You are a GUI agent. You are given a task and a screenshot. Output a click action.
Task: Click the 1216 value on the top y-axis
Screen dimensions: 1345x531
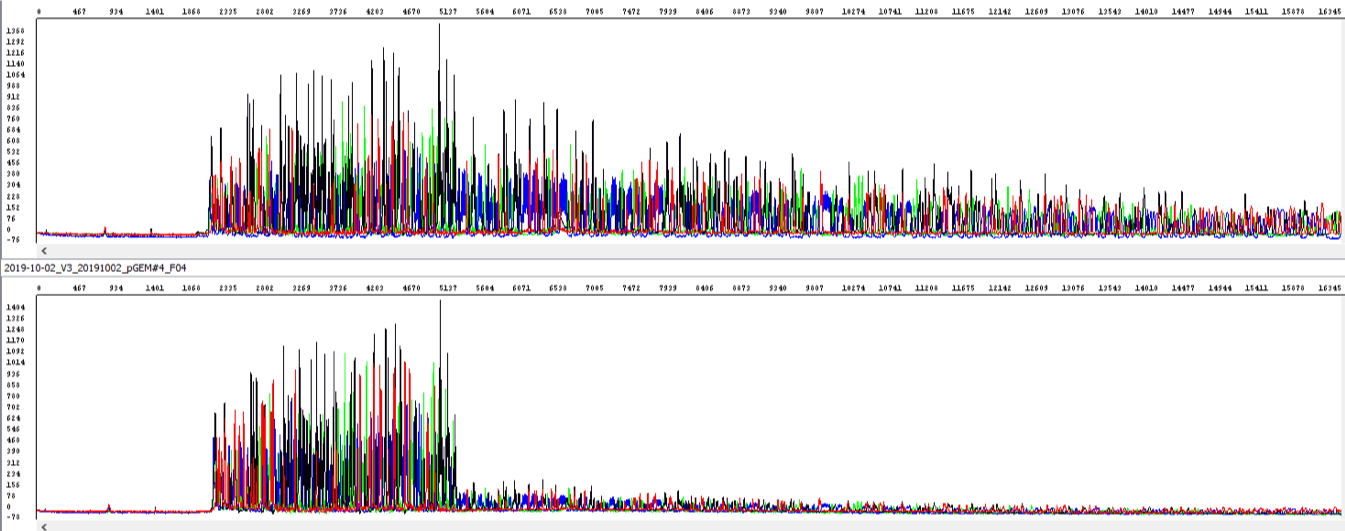click(14, 53)
